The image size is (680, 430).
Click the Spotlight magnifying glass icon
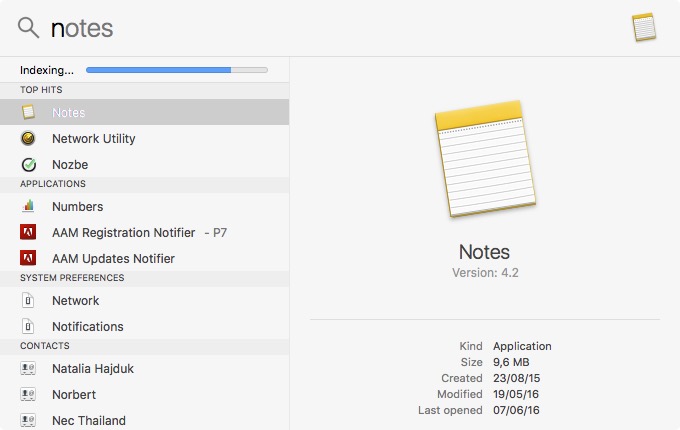point(28,28)
